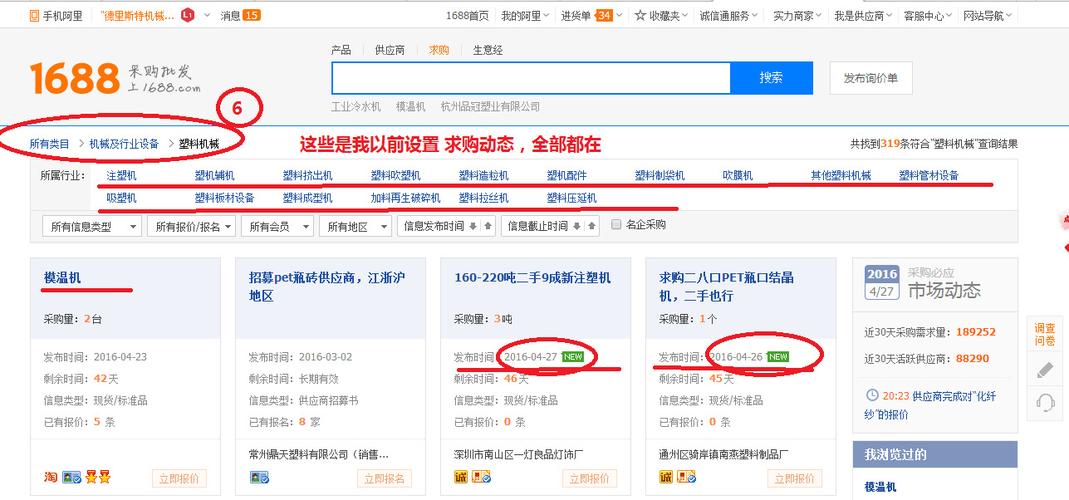Expand 实力商家 menu
Screen dimensions: 1069x500
click(x=796, y=15)
